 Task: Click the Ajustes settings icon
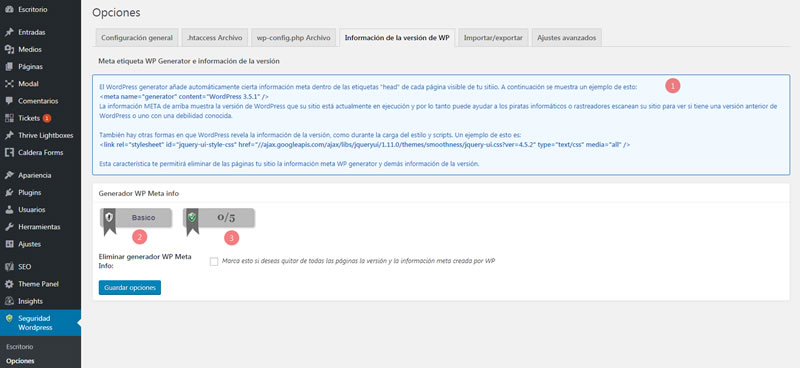pyautogui.click(x=9, y=244)
